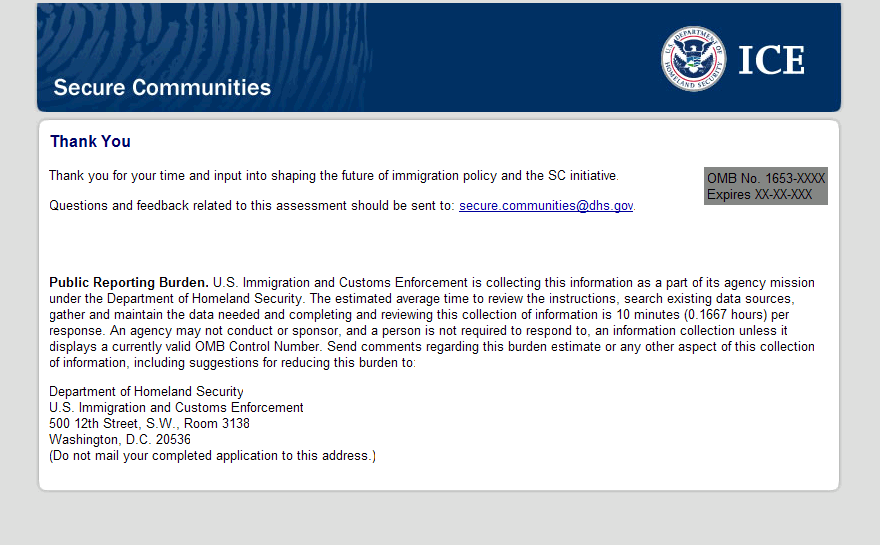Image resolution: width=880 pixels, height=545 pixels.
Task: Click the Secure Communities header title
Action: (162, 87)
